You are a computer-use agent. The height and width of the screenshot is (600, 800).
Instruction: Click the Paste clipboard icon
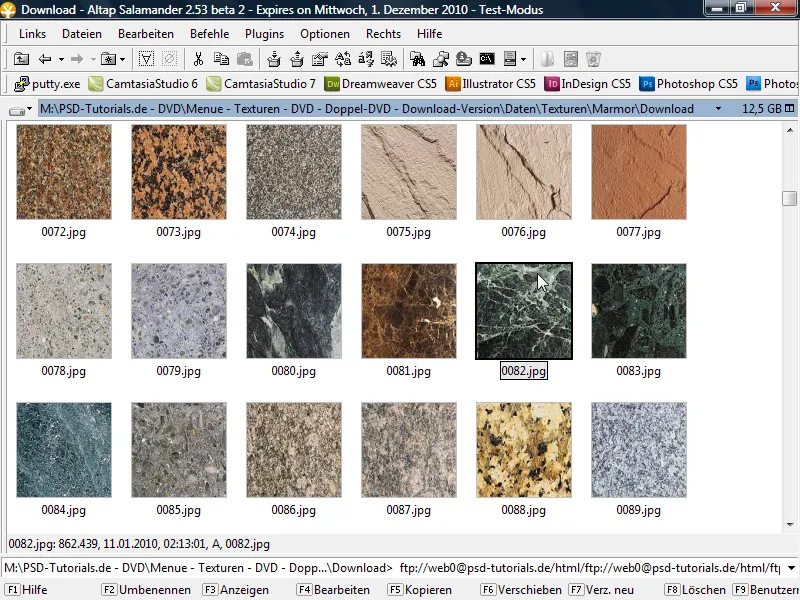tap(245, 59)
